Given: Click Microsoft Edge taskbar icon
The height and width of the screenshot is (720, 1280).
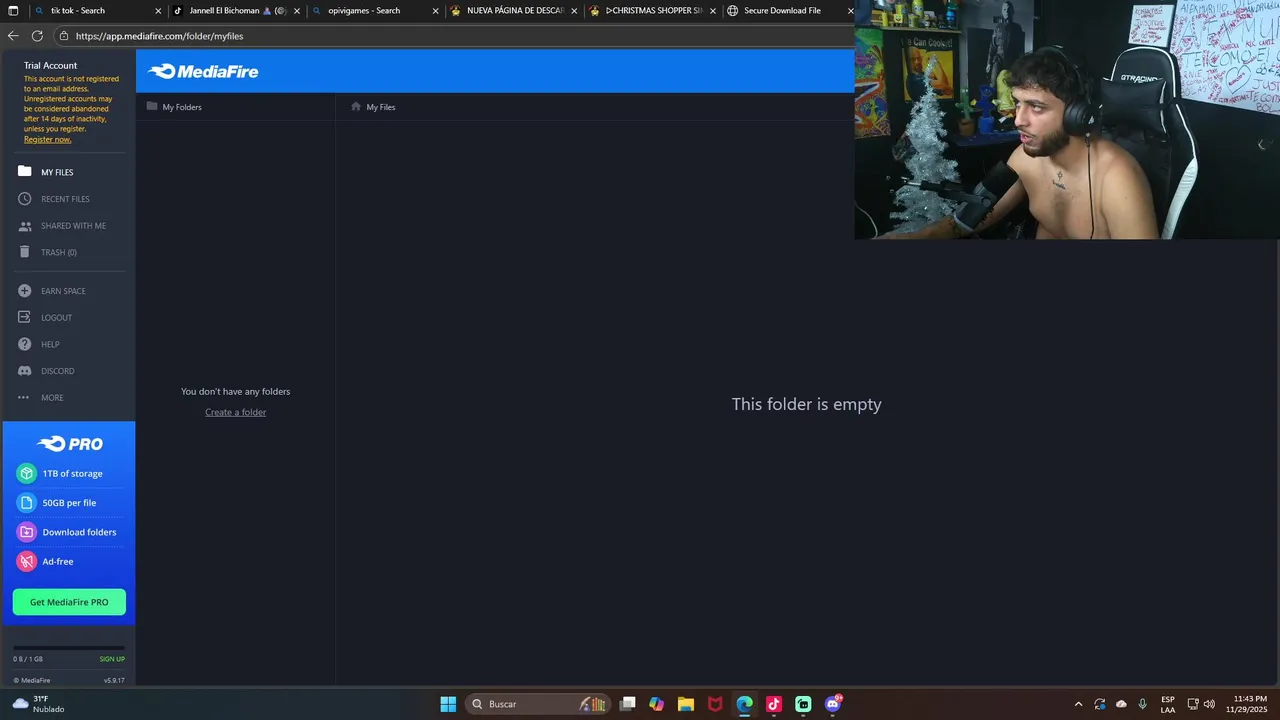Looking at the screenshot, I should tap(745, 704).
